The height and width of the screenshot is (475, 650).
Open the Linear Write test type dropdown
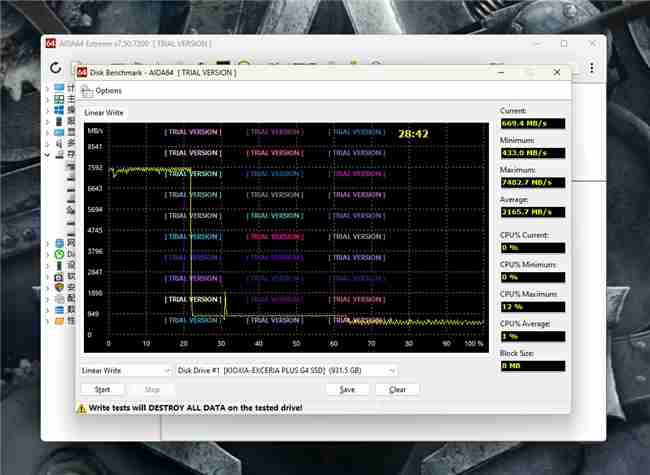tap(126, 370)
